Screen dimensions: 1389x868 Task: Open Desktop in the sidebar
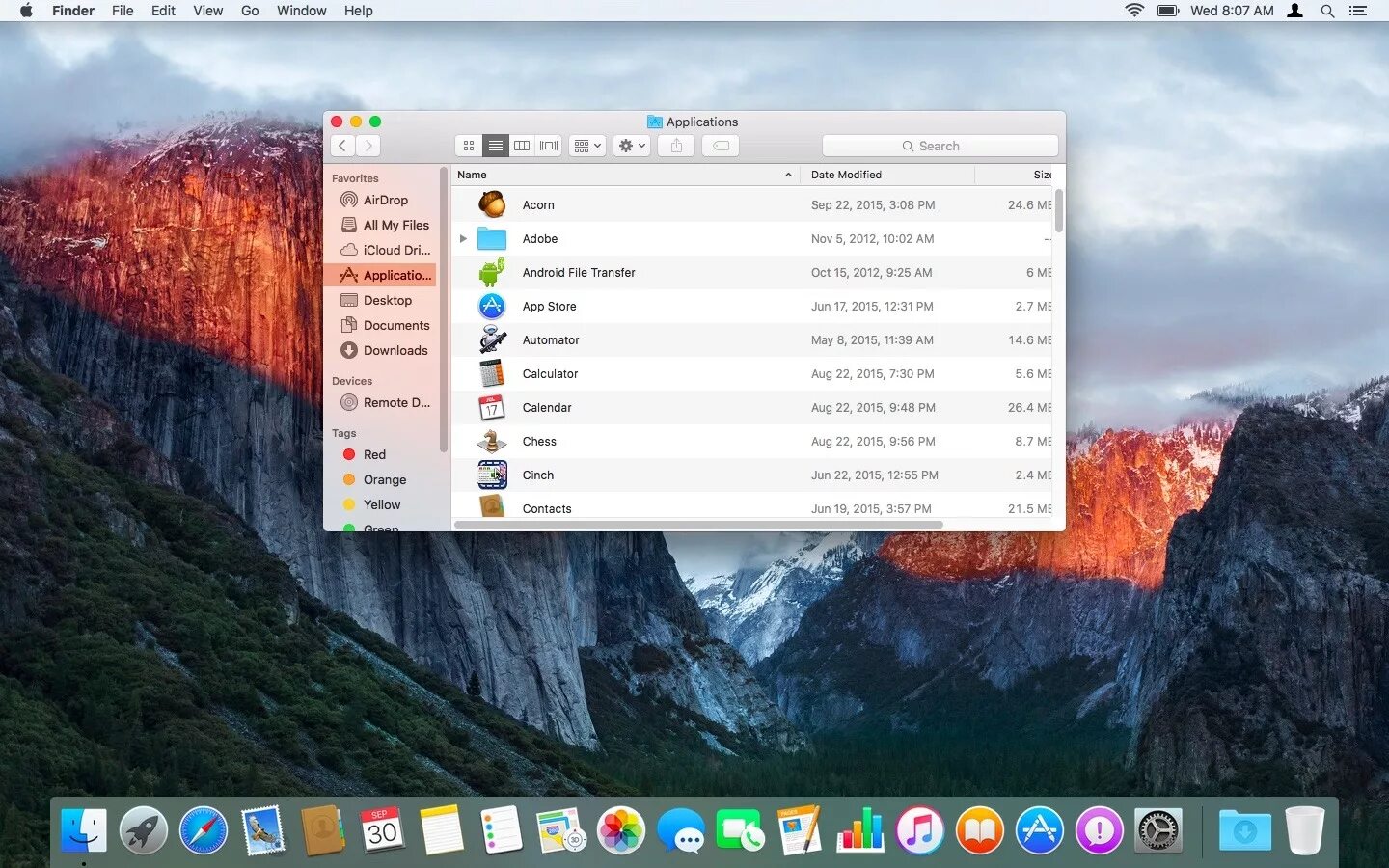tap(381, 300)
